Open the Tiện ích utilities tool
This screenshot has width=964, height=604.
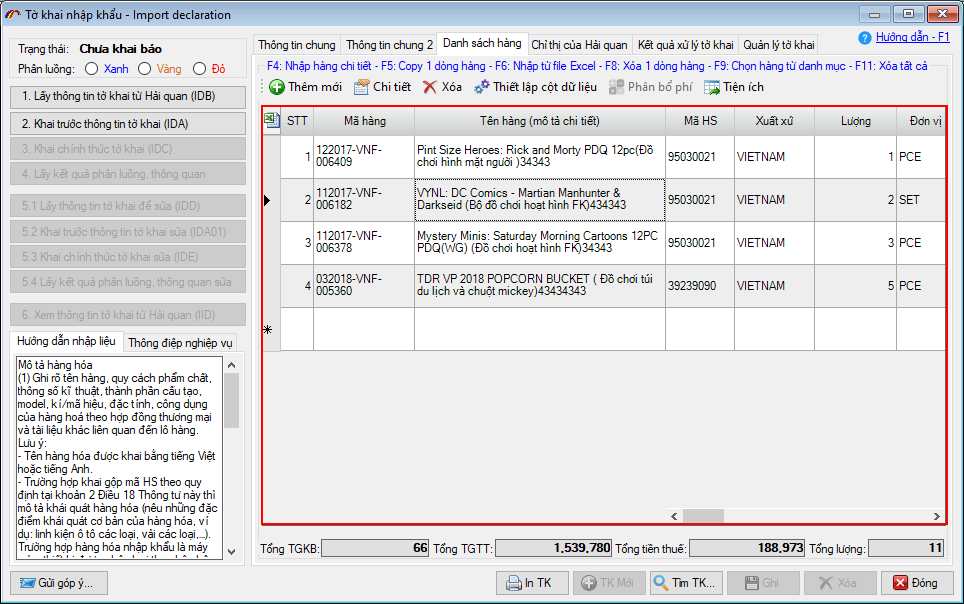click(x=712, y=87)
